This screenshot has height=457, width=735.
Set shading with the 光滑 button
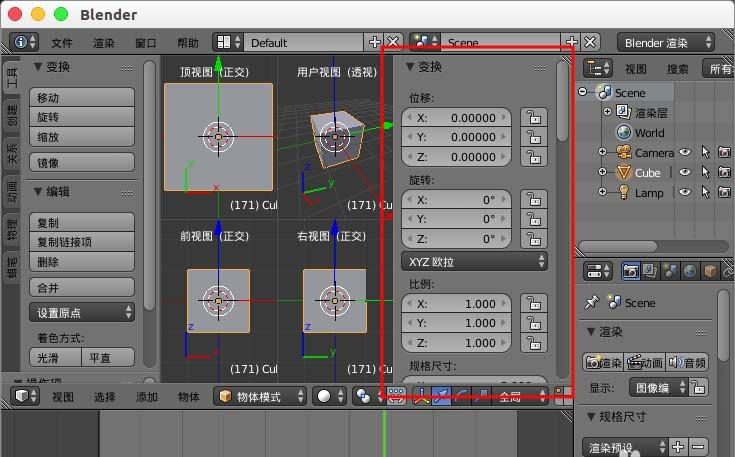(x=55, y=358)
